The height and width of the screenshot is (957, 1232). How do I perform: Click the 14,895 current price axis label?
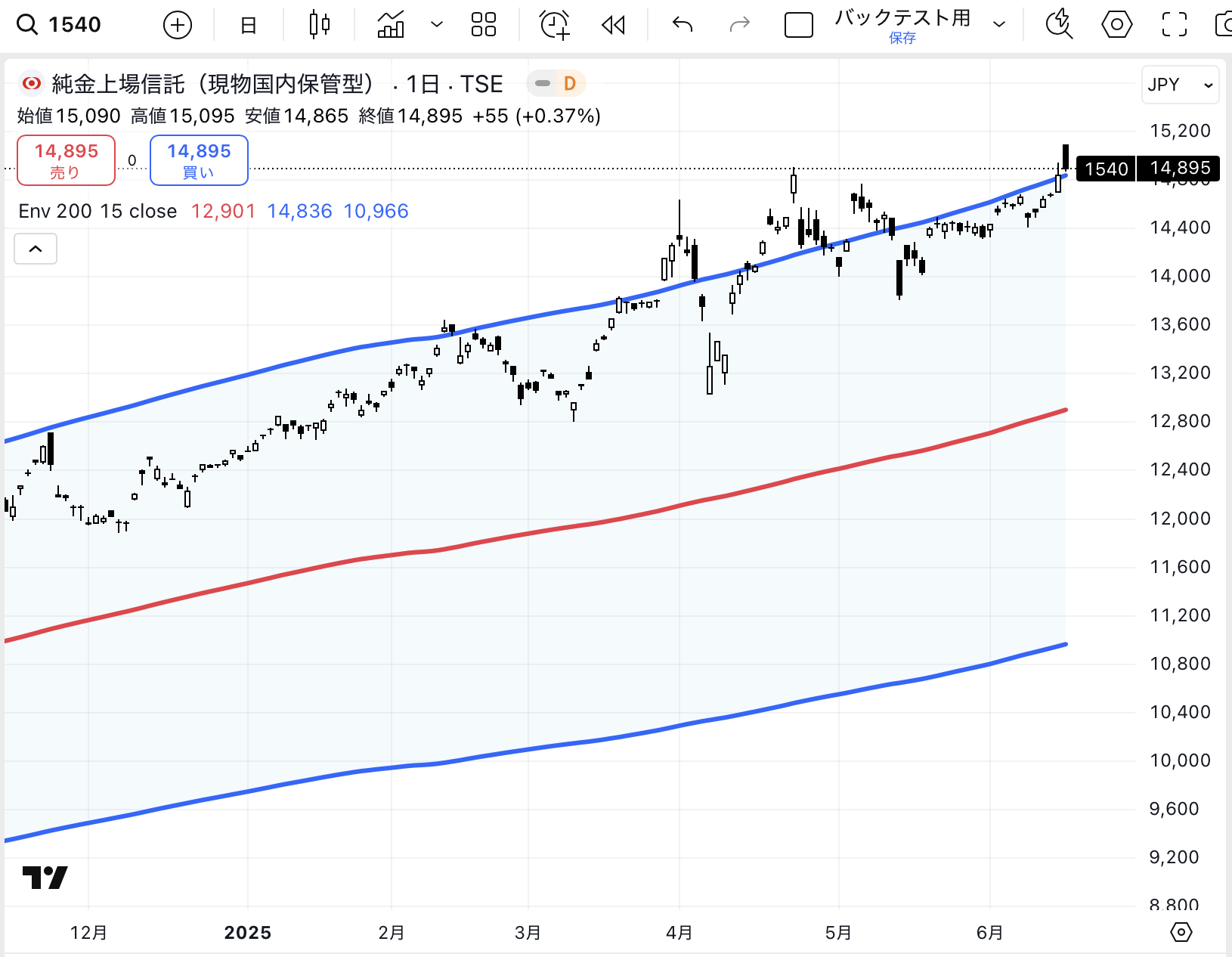1179,169
